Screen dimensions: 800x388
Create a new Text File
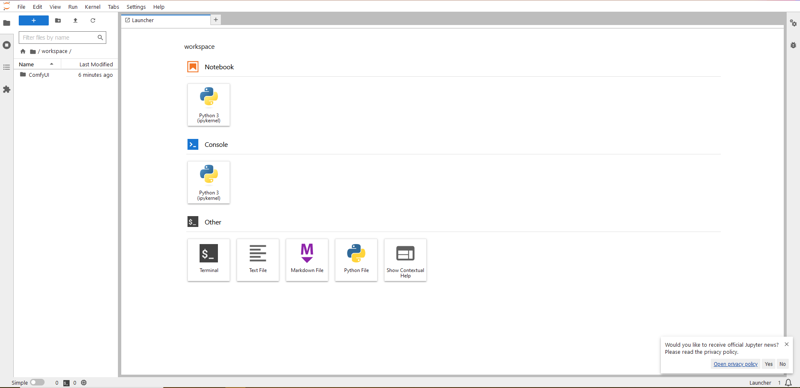[x=258, y=260]
